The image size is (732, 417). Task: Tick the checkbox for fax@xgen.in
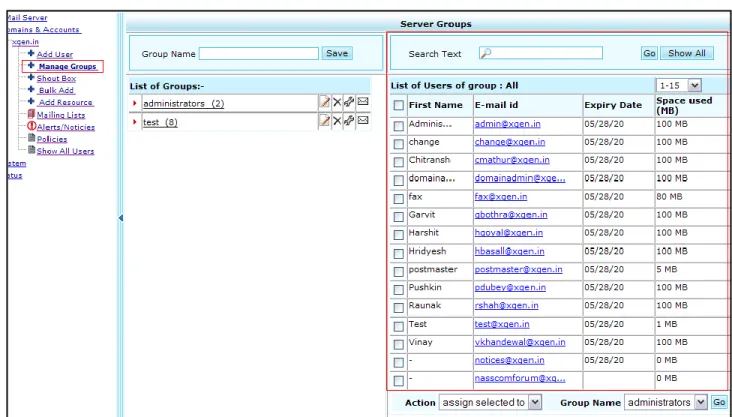click(x=398, y=199)
